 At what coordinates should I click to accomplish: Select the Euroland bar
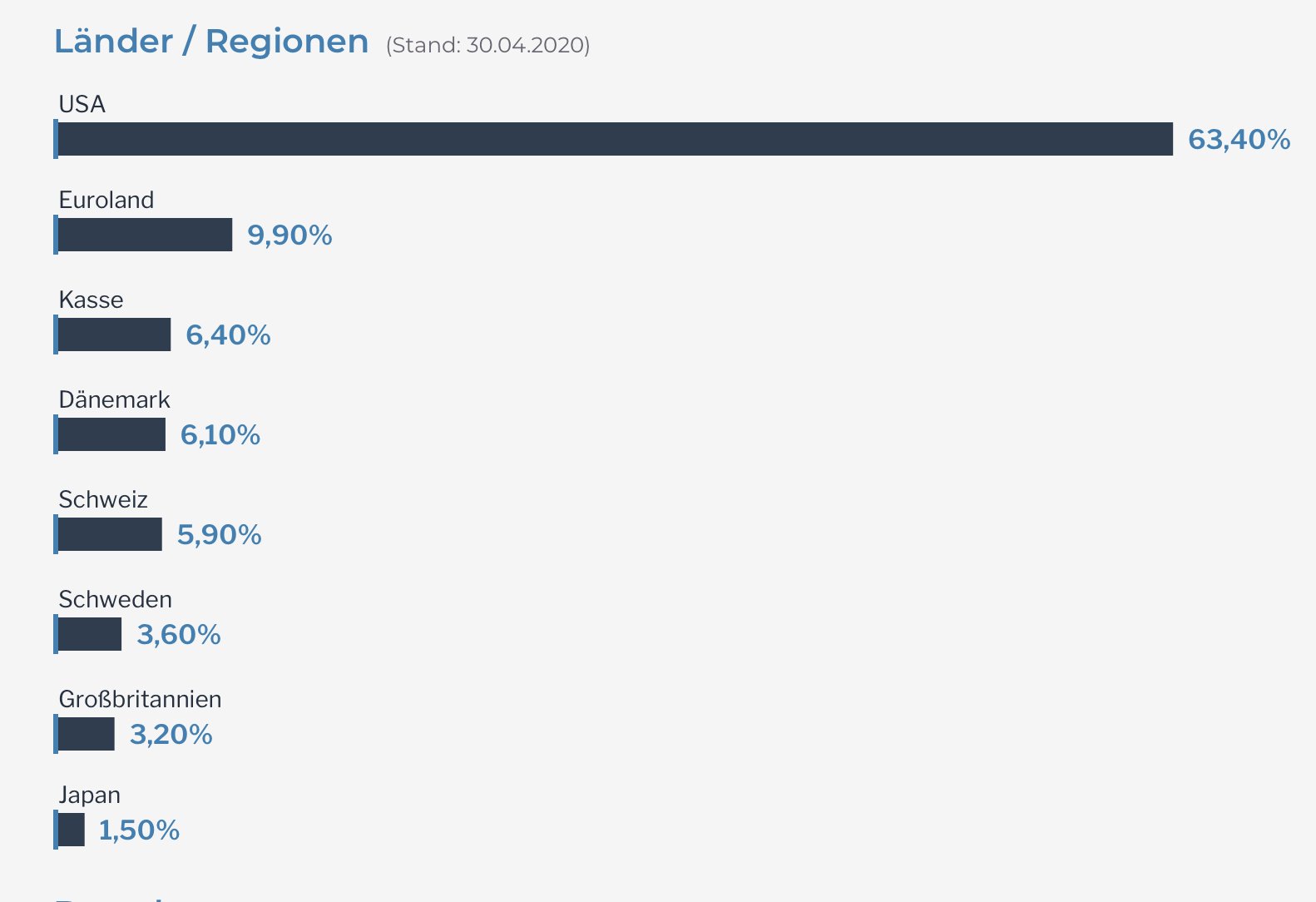pos(144,235)
